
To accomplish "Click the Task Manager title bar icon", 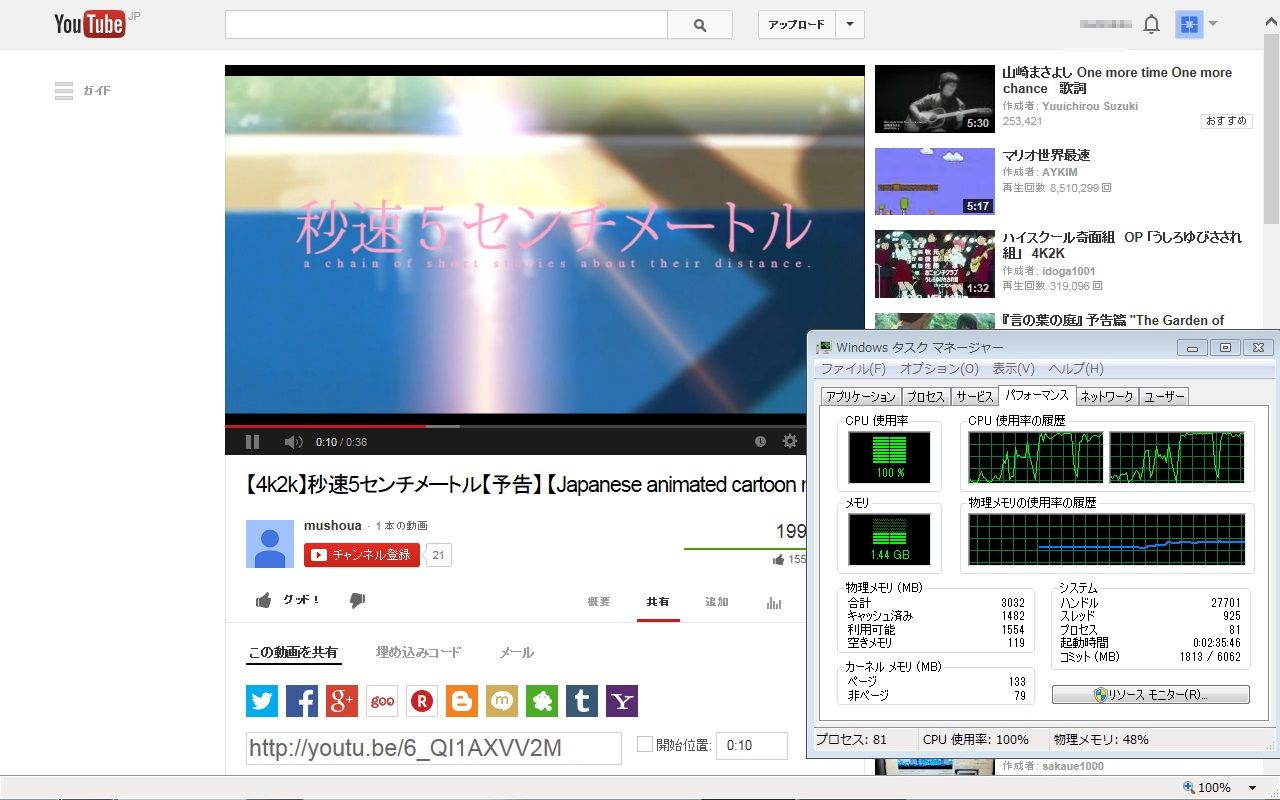I will 824,347.
